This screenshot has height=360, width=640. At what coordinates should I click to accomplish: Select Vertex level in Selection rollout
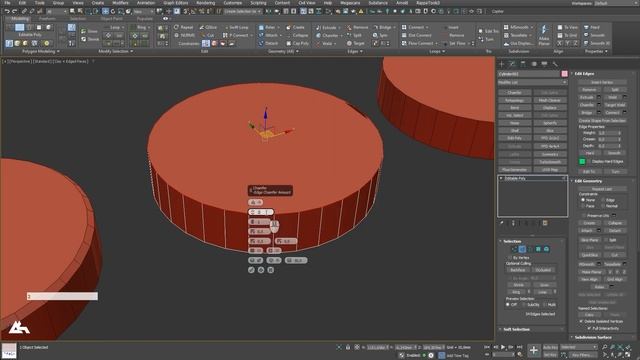tap(514, 249)
